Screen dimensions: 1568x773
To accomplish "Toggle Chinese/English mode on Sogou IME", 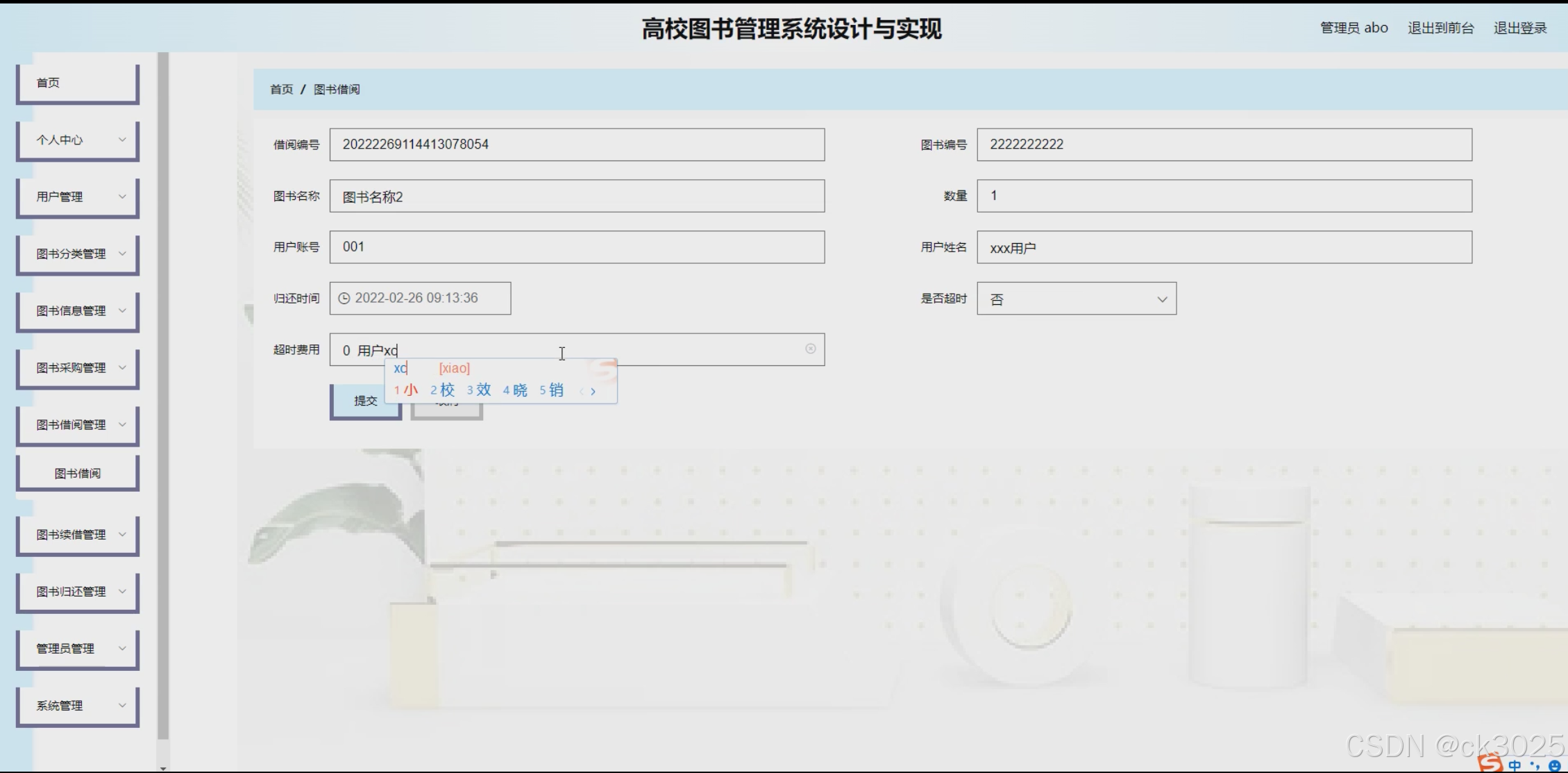I will [x=1515, y=765].
